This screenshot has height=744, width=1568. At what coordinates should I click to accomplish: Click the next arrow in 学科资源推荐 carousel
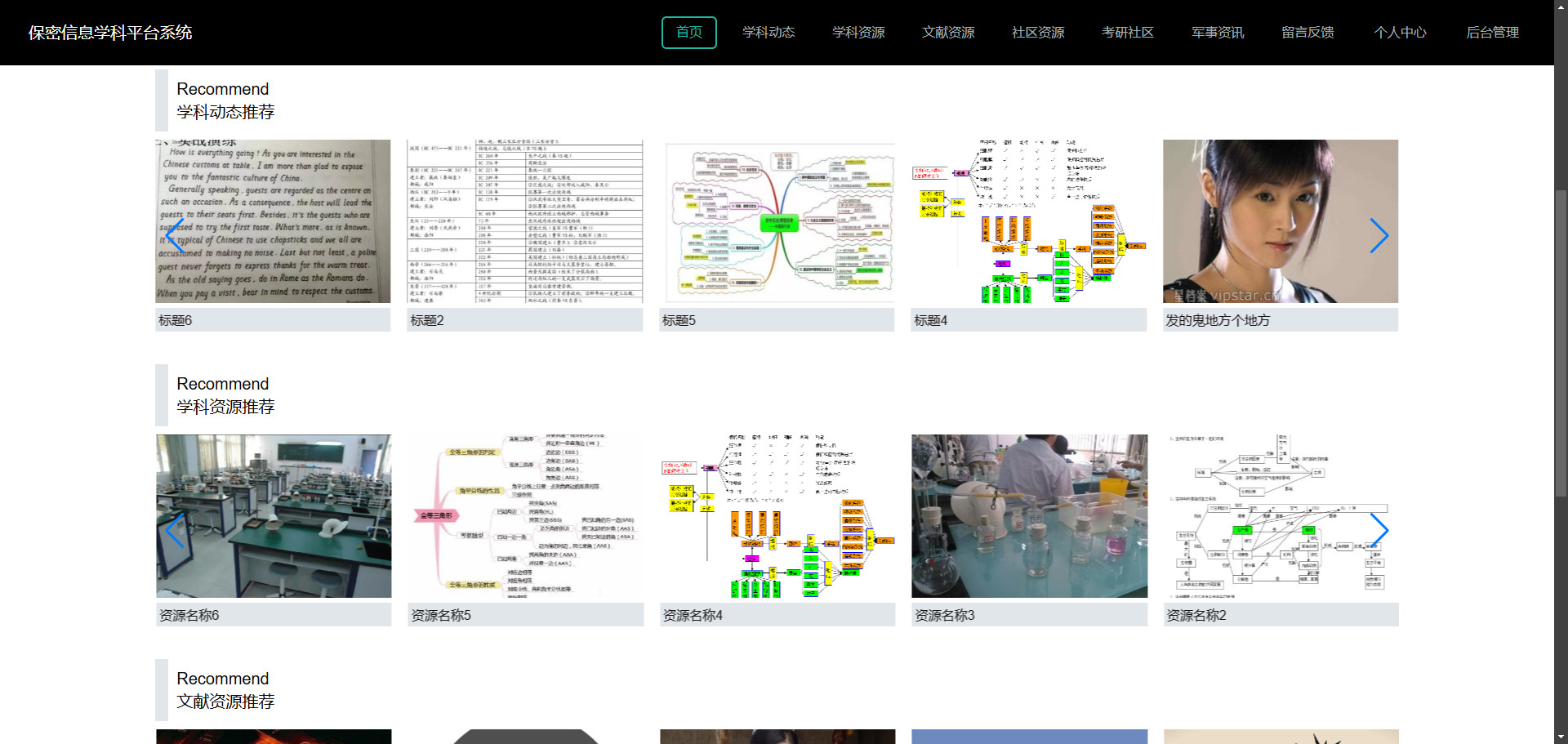tap(1379, 531)
